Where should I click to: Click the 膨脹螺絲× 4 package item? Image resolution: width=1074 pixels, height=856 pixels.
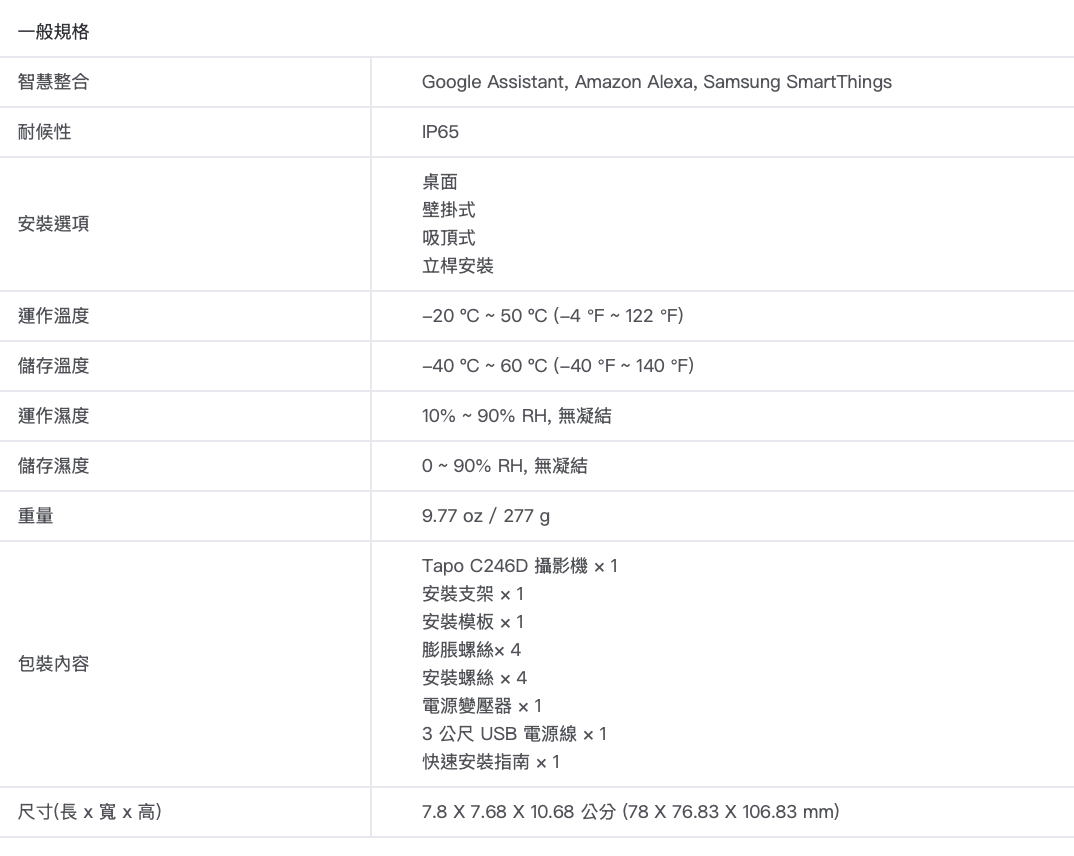tap(471, 650)
